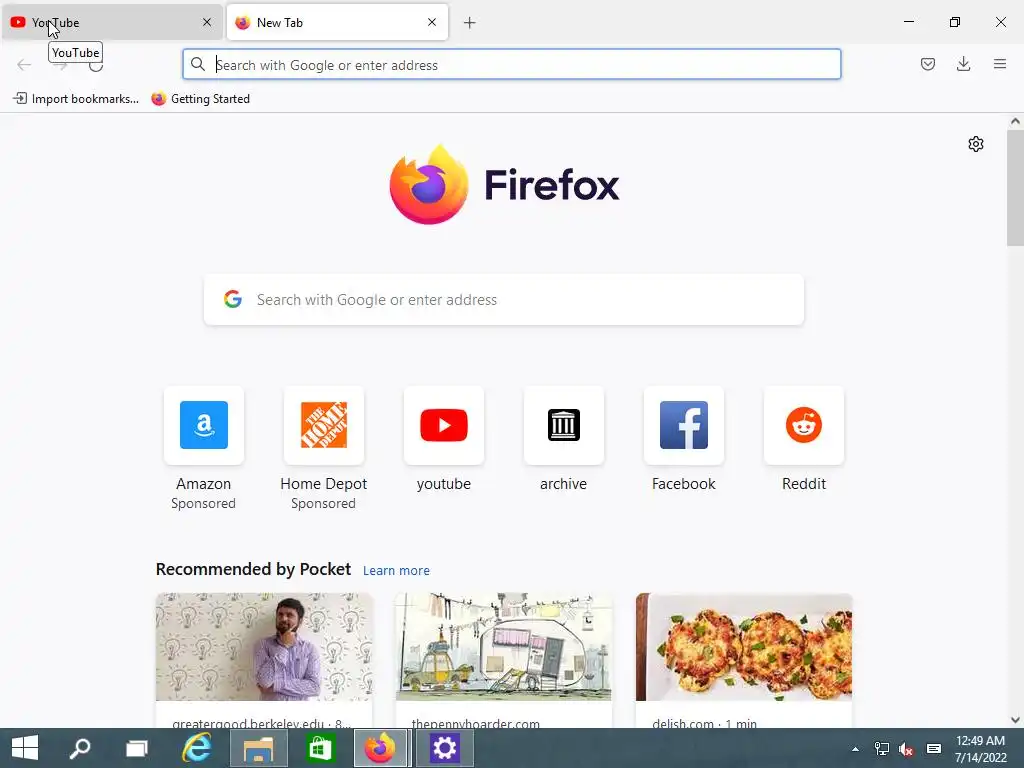Viewport: 1024px width, 768px height.
Task: Open a new tab with plus button
Action: pos(470,23)
